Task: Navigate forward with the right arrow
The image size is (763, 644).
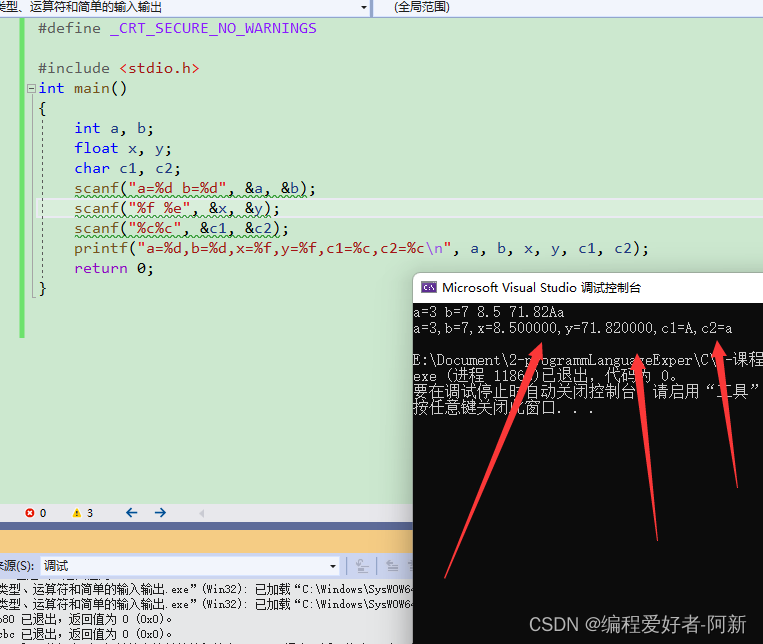Action: click(x=160, y=513)
